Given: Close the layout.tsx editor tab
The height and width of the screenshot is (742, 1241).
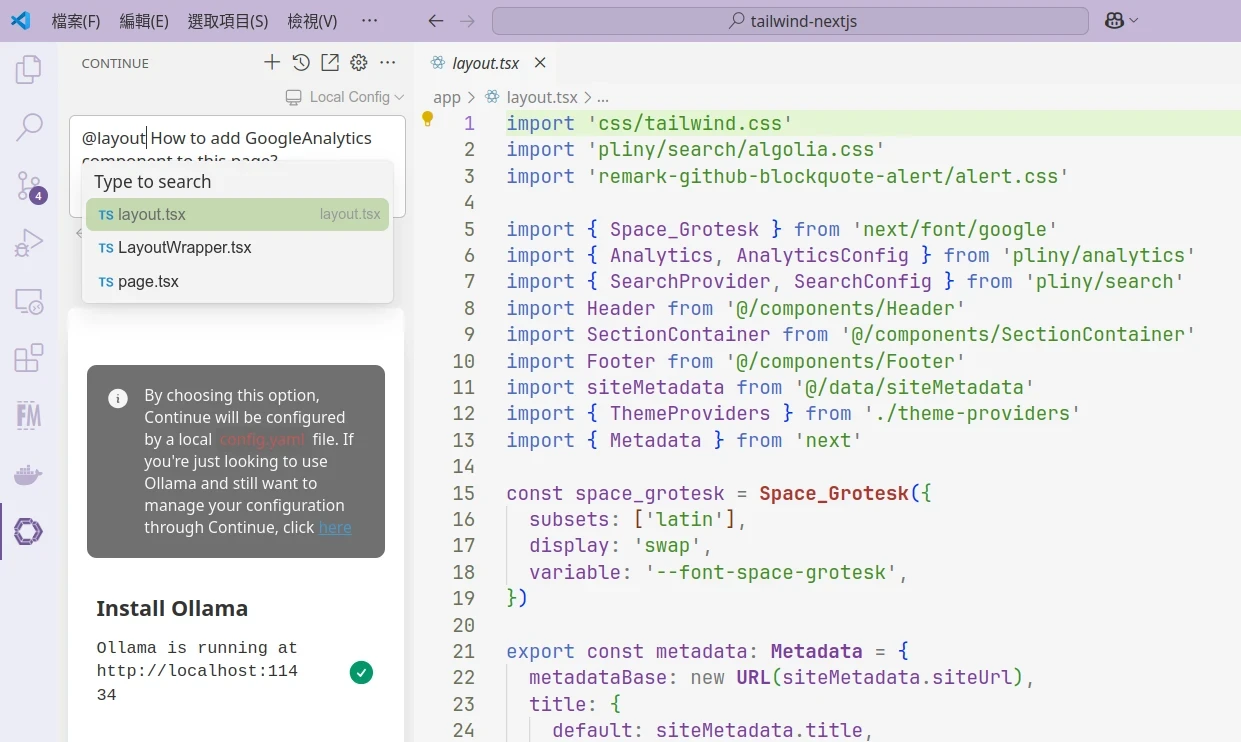Looking at the screenshot, I should (540, 63).
